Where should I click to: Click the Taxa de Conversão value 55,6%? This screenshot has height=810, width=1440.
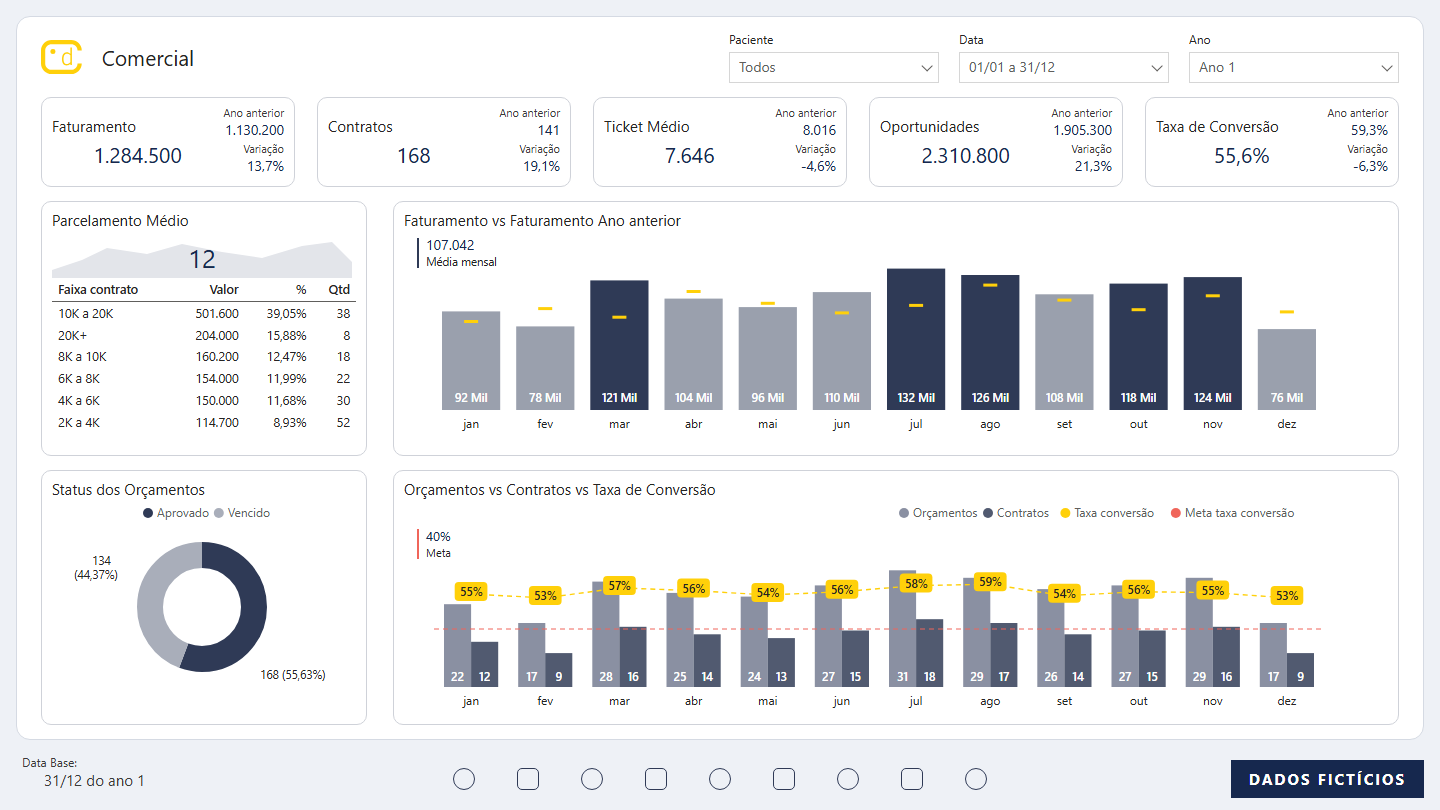click(1242, 156)
